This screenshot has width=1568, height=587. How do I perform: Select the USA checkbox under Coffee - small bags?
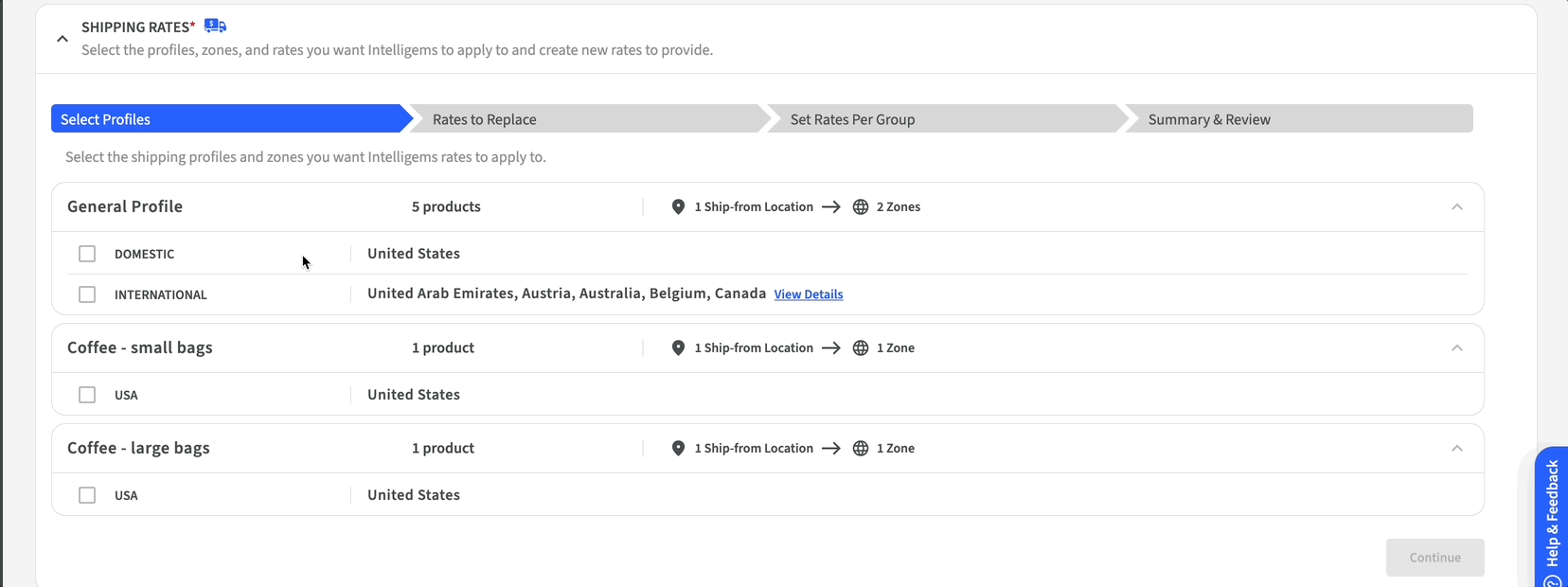(87, 395)
